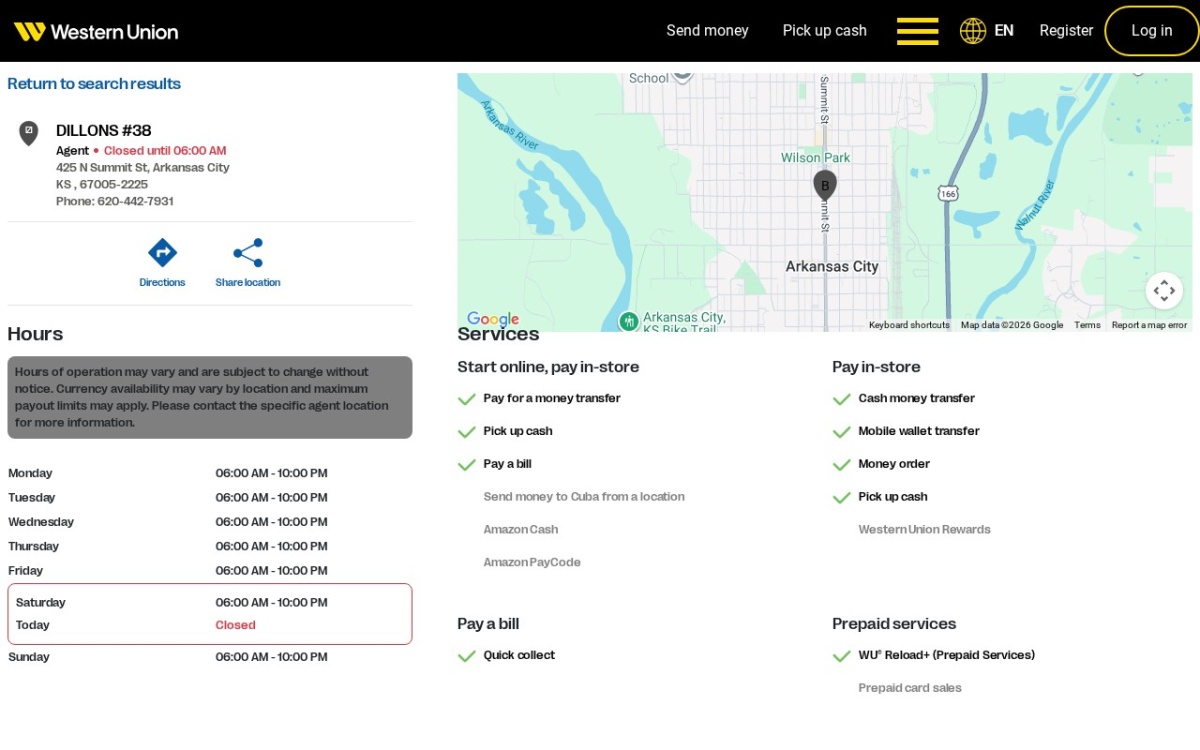Click the 425 N Summit St address line

coord(143,168)
